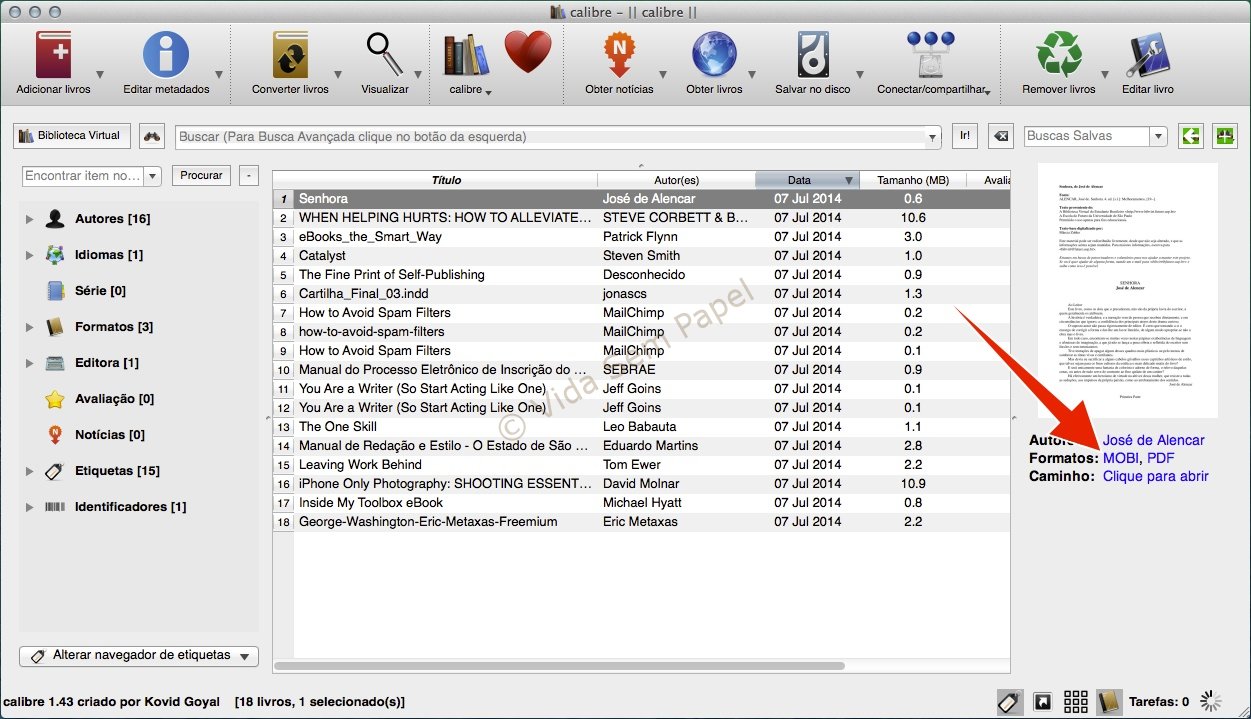The height and width of the screenshot is (719, 1251).
Task: Toggle cover grid icon in status bar
Action: 1076,702
